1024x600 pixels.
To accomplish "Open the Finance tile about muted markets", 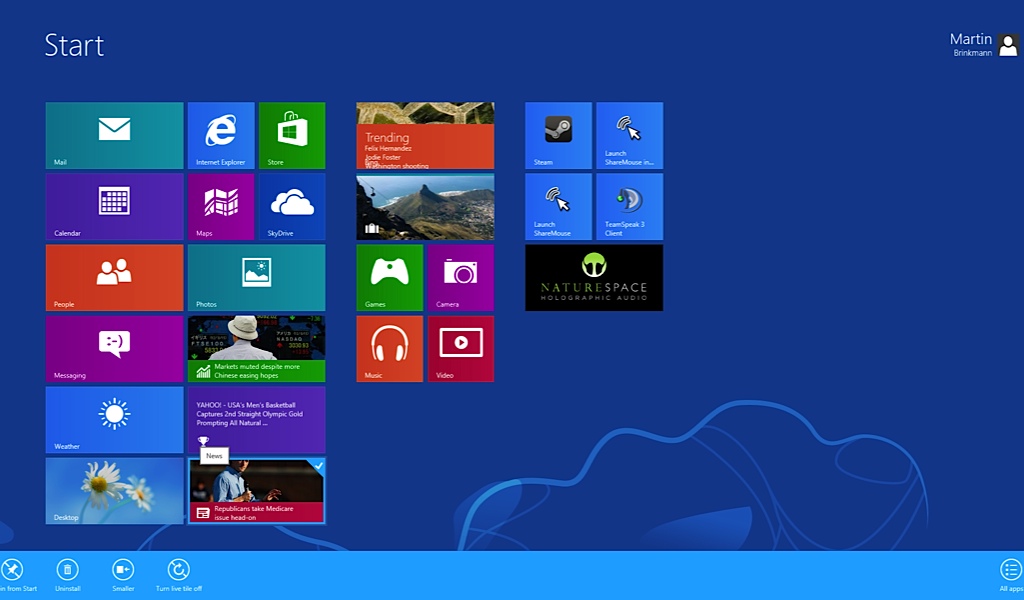I will pos(257,349).
